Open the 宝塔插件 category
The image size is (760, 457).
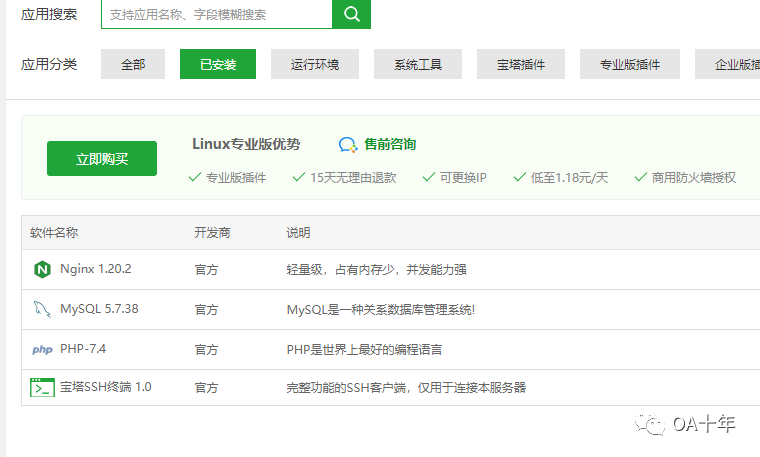521,64
